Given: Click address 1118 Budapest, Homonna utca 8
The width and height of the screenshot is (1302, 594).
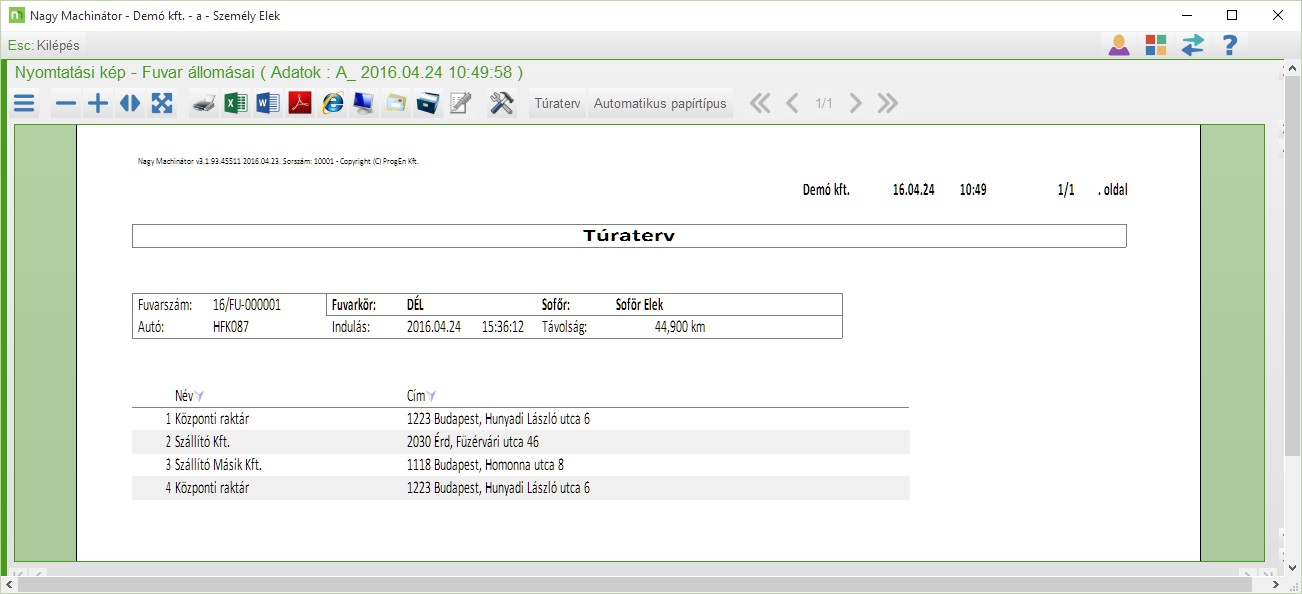Looking at the screenshot, I should 485,465.
